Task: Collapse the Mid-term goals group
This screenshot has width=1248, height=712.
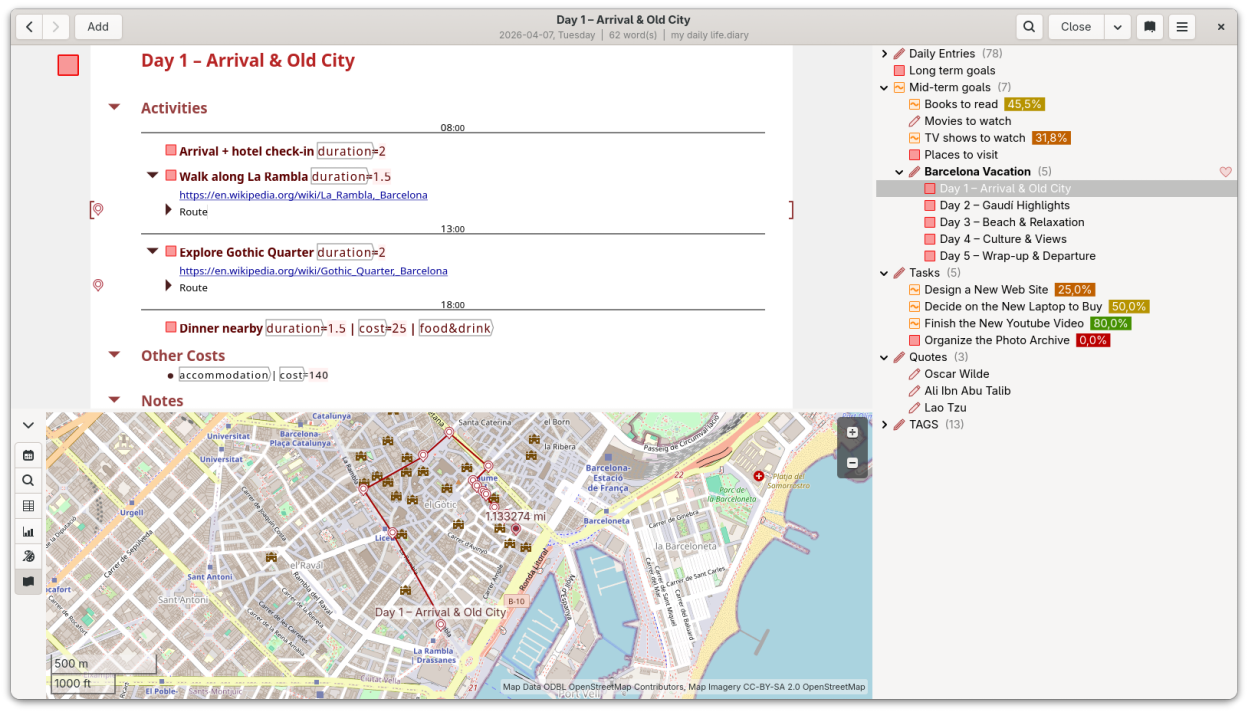Action: (885, 88)
